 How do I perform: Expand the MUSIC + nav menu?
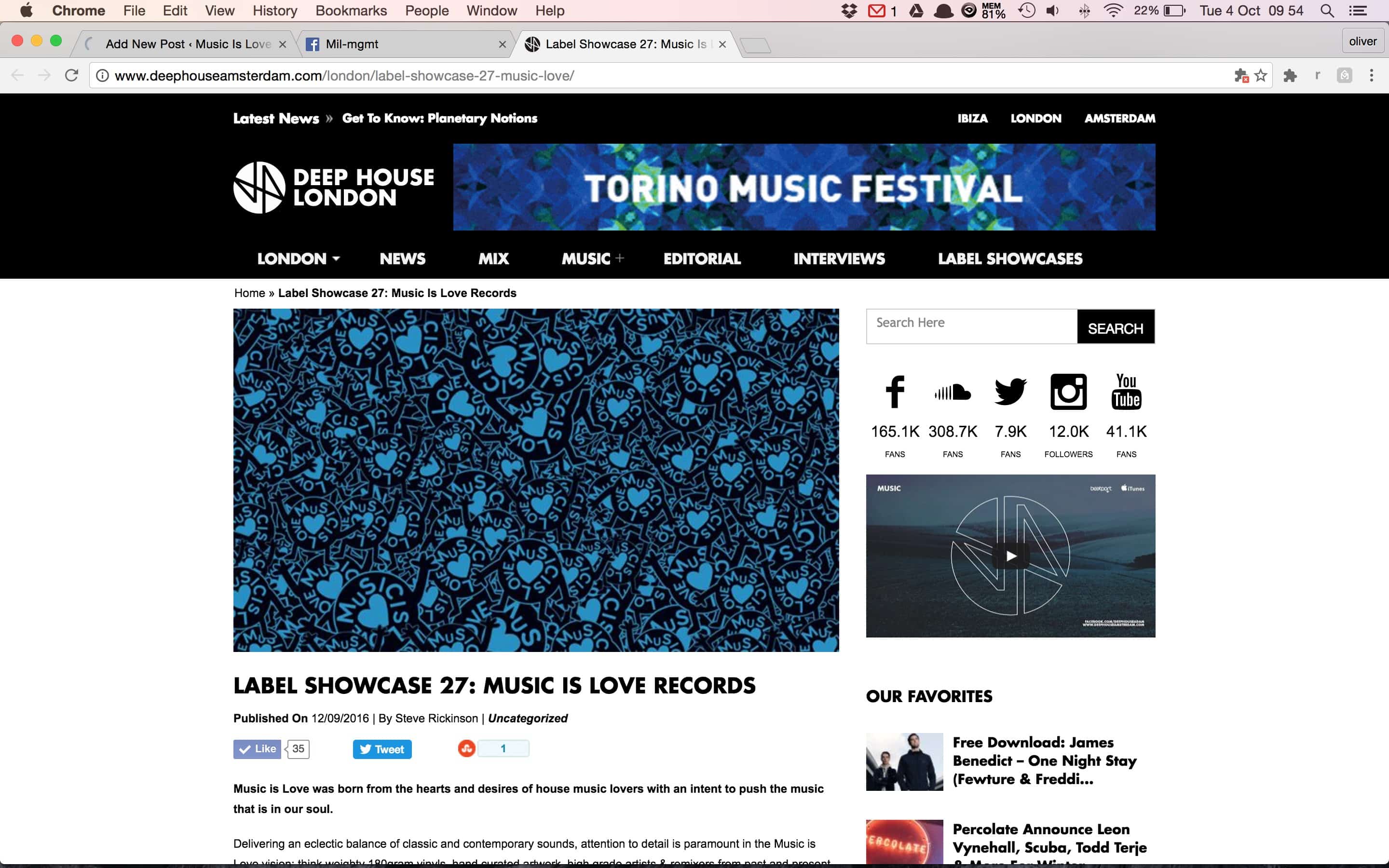592,259
